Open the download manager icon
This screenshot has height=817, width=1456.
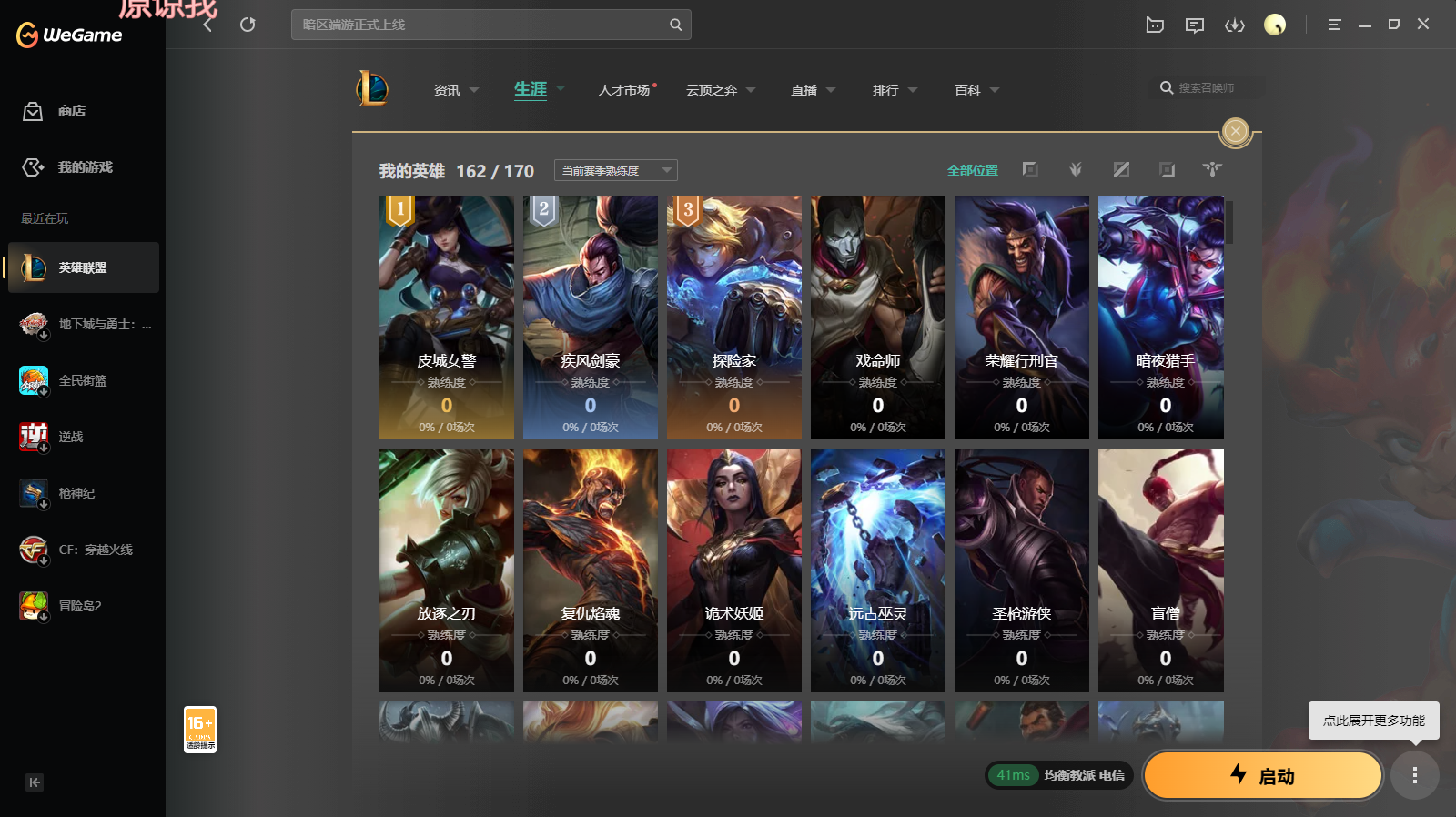tap(1235, 25)
